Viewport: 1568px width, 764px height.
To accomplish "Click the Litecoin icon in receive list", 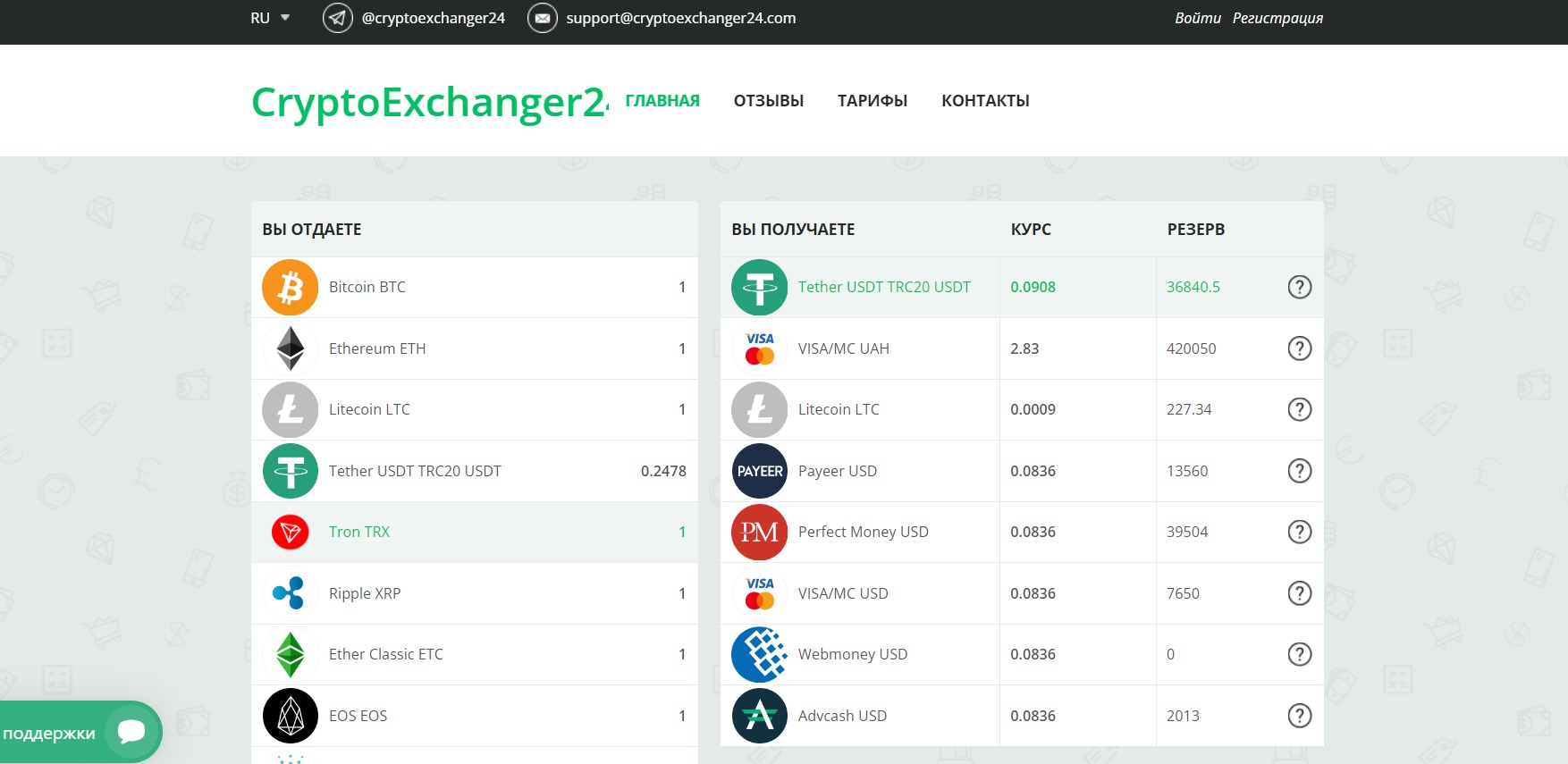I will (760, 410).
